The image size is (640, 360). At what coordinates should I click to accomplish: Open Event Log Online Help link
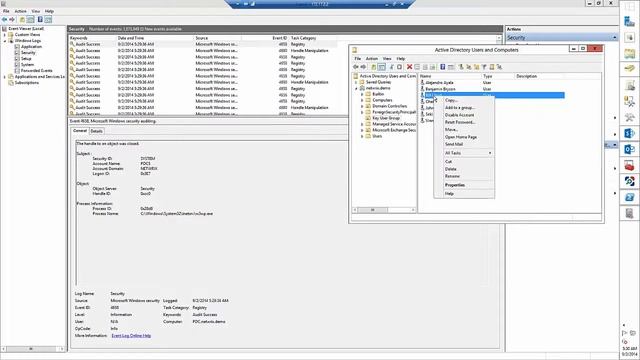131,336
